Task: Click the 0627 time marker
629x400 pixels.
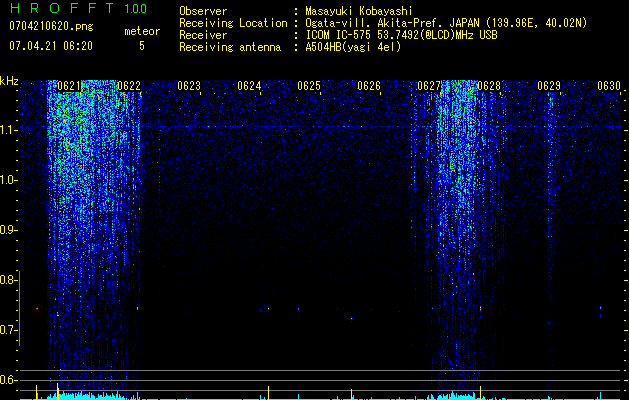Action: point(429,86)
